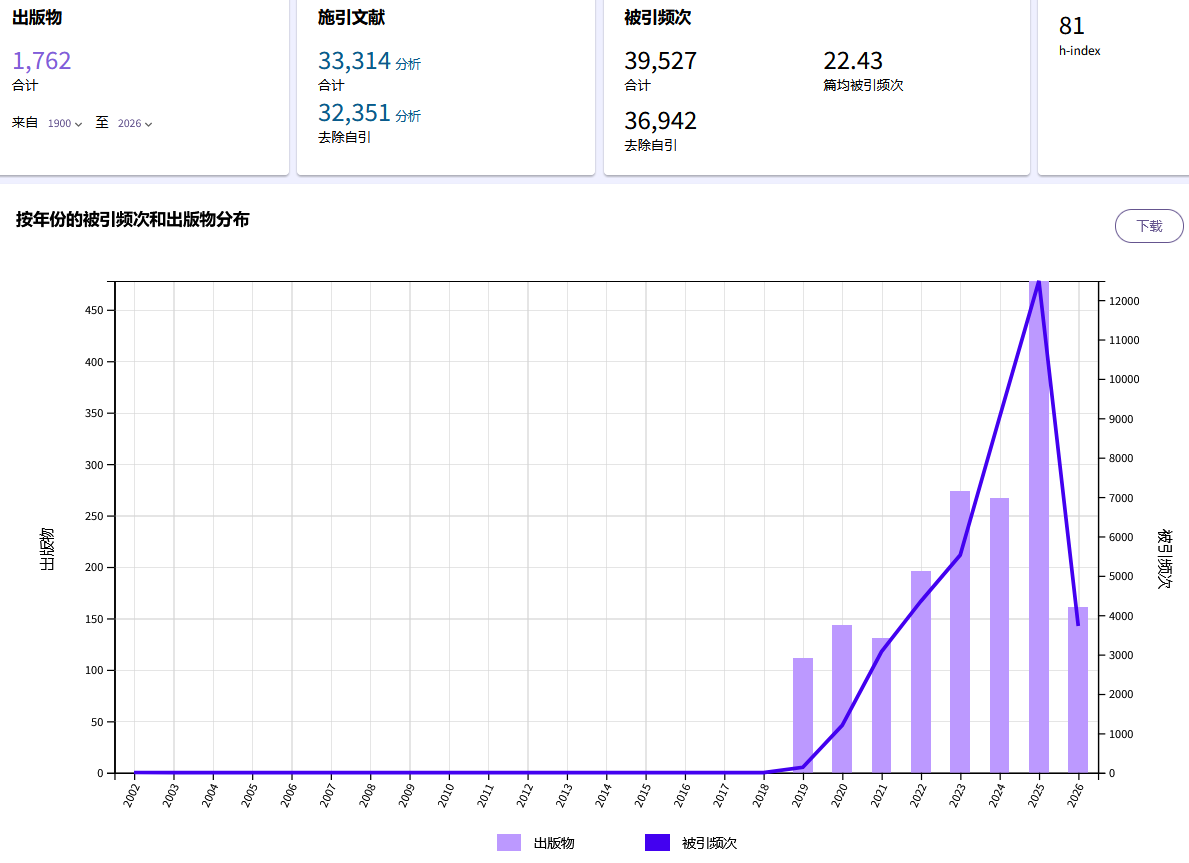This screenshot has width=1189, height=863.
Task: Expand the 2026 end year dropdown
Action: tap(135, 123)
